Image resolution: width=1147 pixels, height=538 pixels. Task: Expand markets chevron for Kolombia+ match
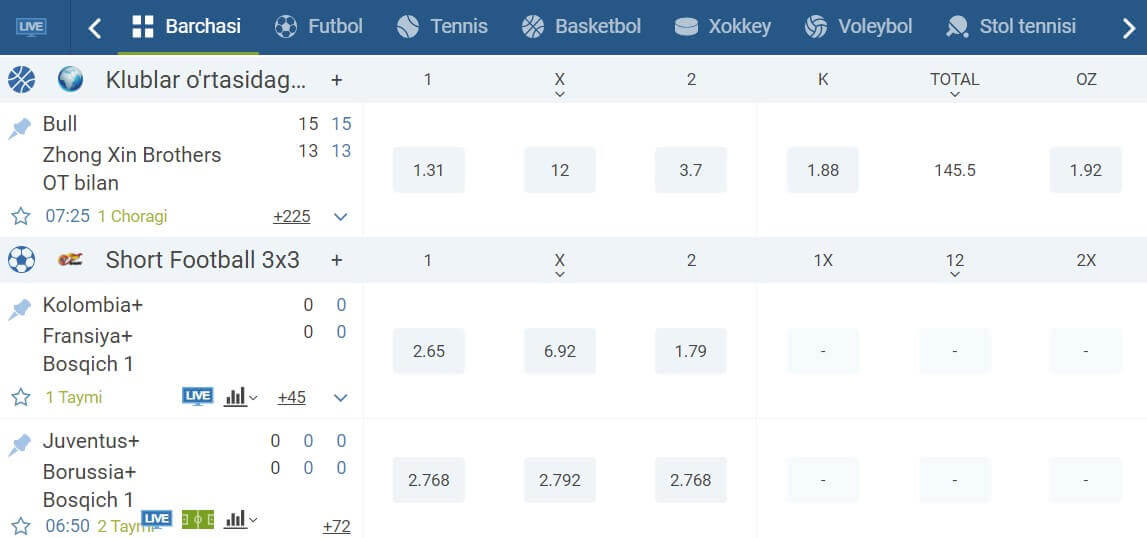[340, 397]
